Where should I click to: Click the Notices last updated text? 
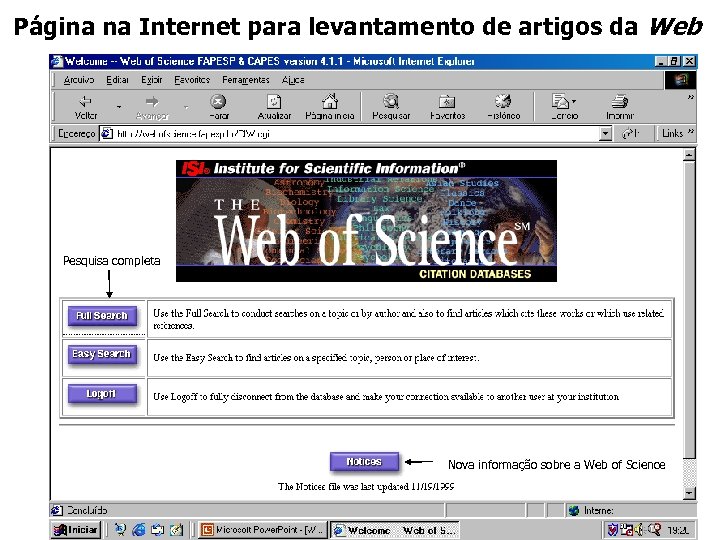click(366, 486)
